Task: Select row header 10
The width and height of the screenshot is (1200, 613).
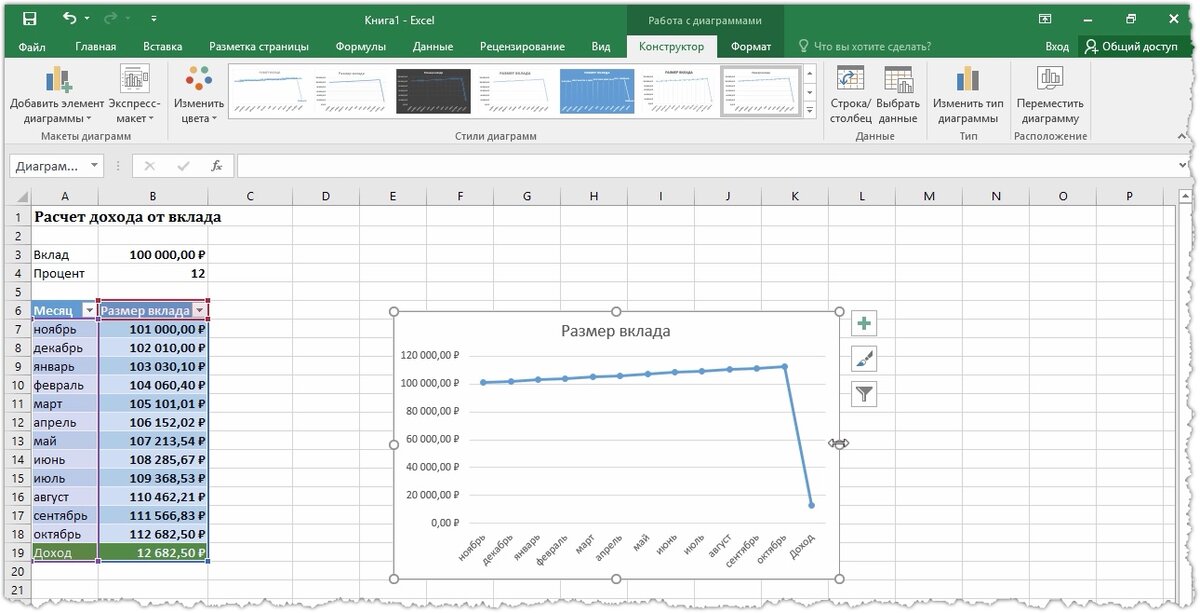Action: 17,385
